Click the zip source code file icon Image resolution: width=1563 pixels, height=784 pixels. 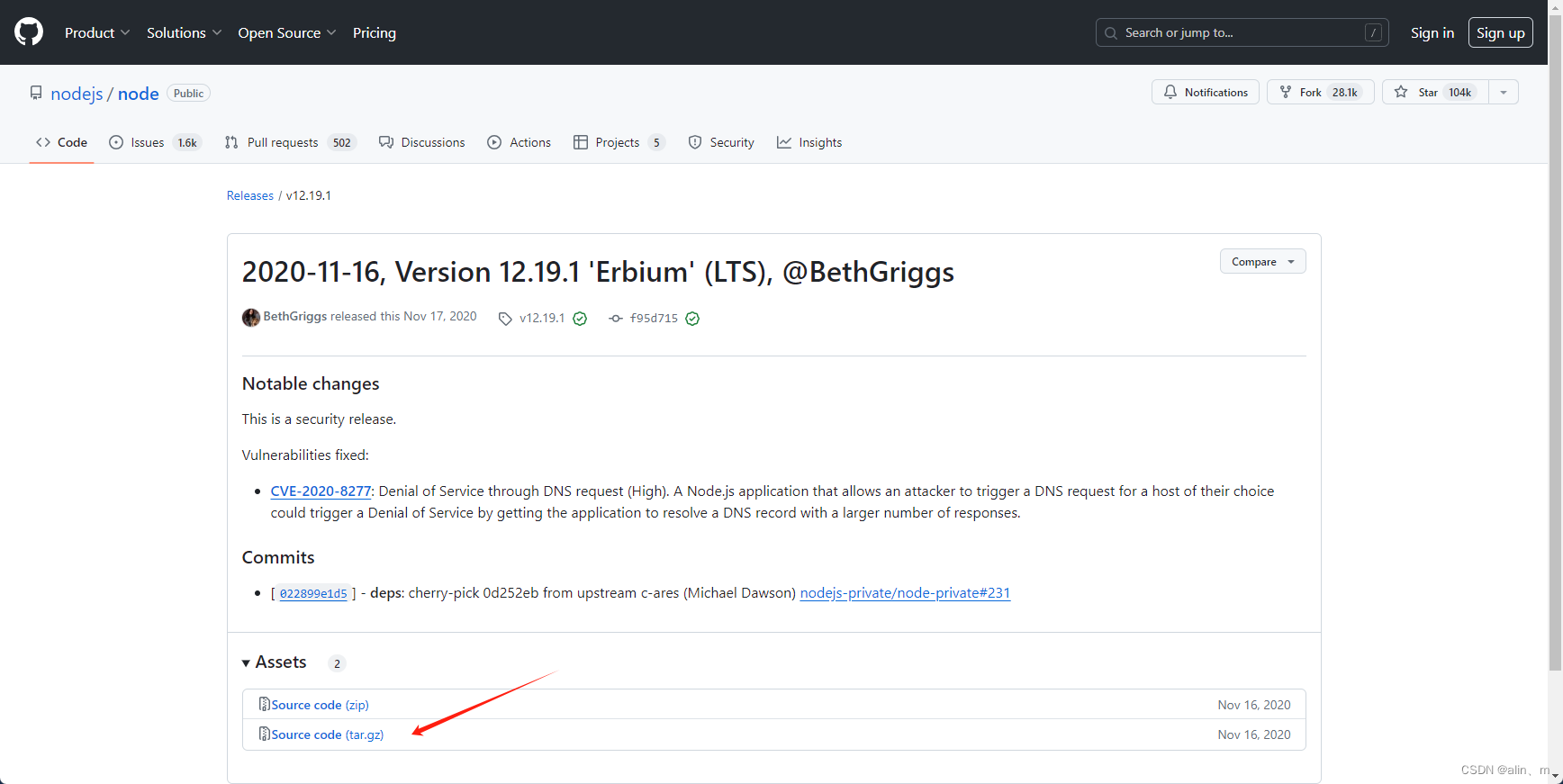point(265,705)
